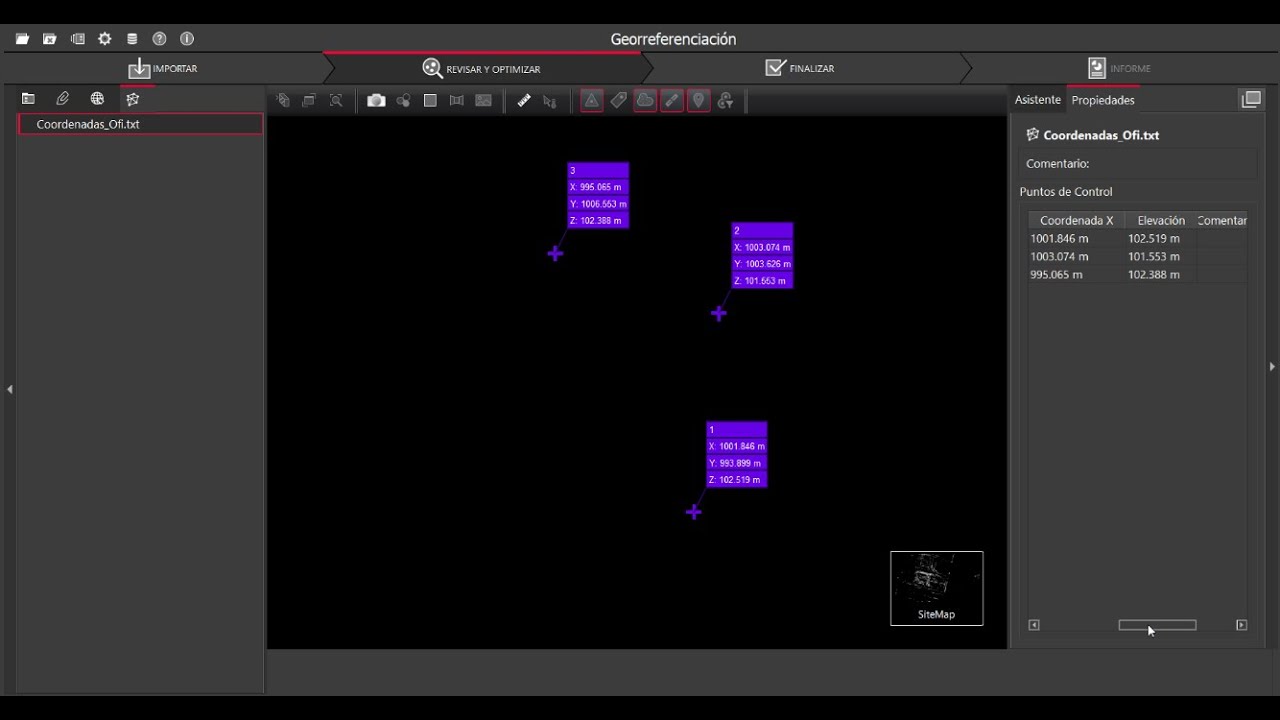Open the Informe step

tap(1119, 69)
